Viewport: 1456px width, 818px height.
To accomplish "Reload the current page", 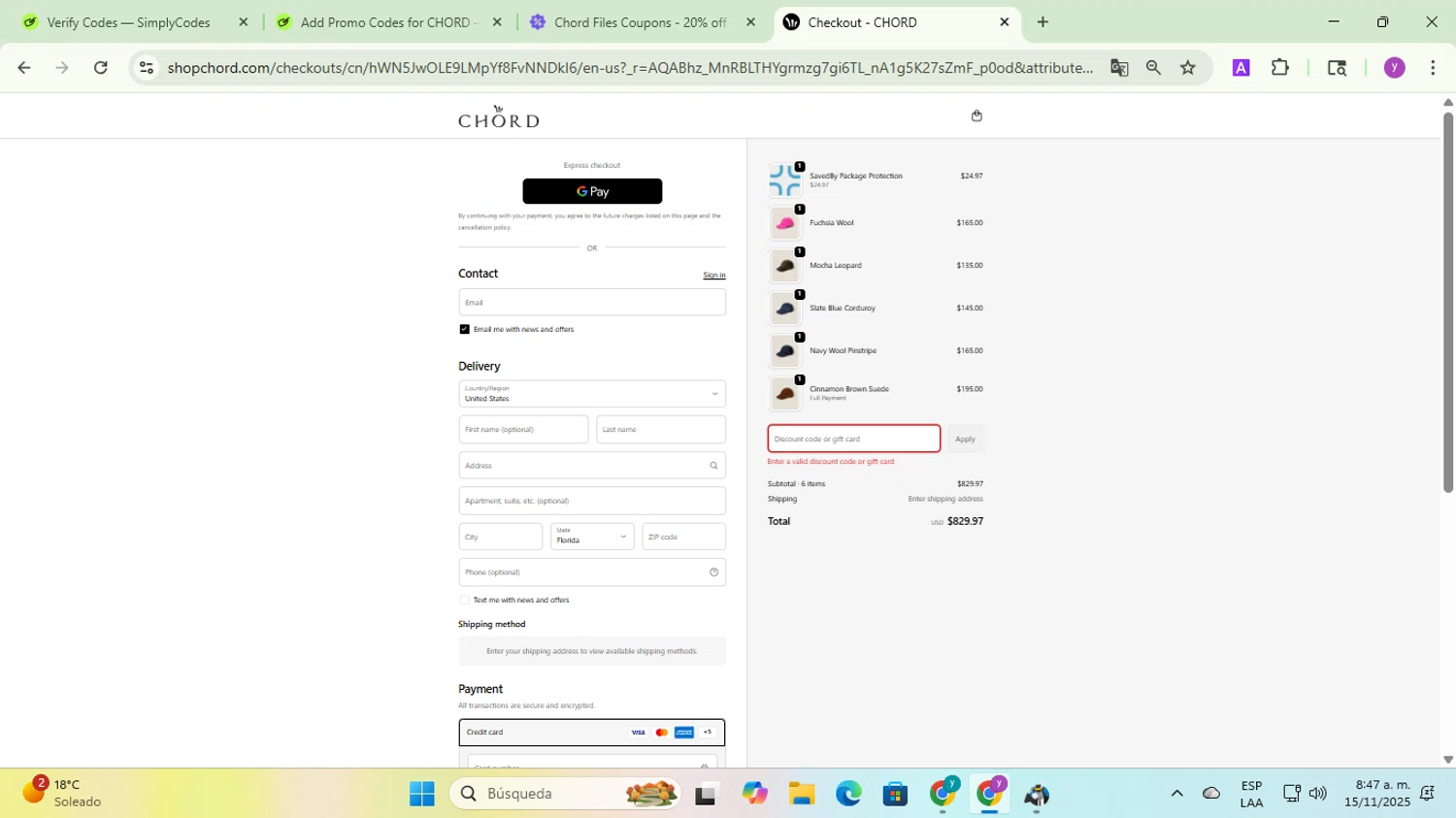I will 101,68.
